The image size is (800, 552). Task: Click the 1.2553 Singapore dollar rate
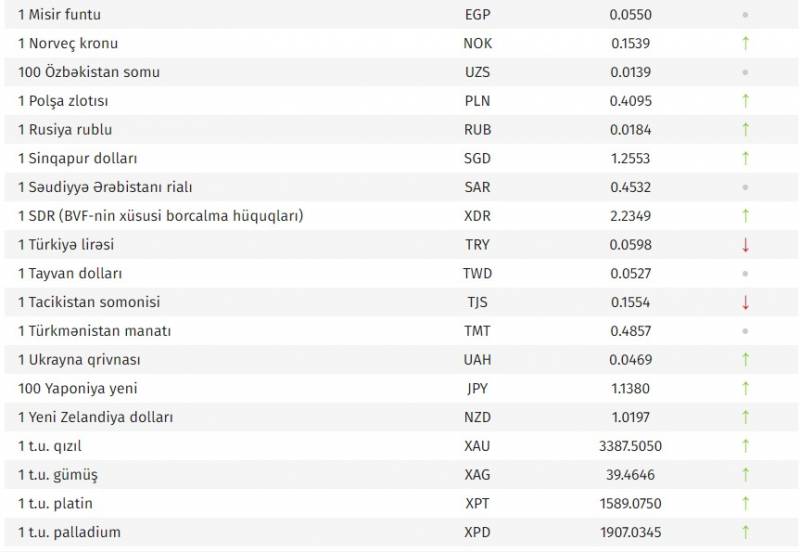coord(630,159)
